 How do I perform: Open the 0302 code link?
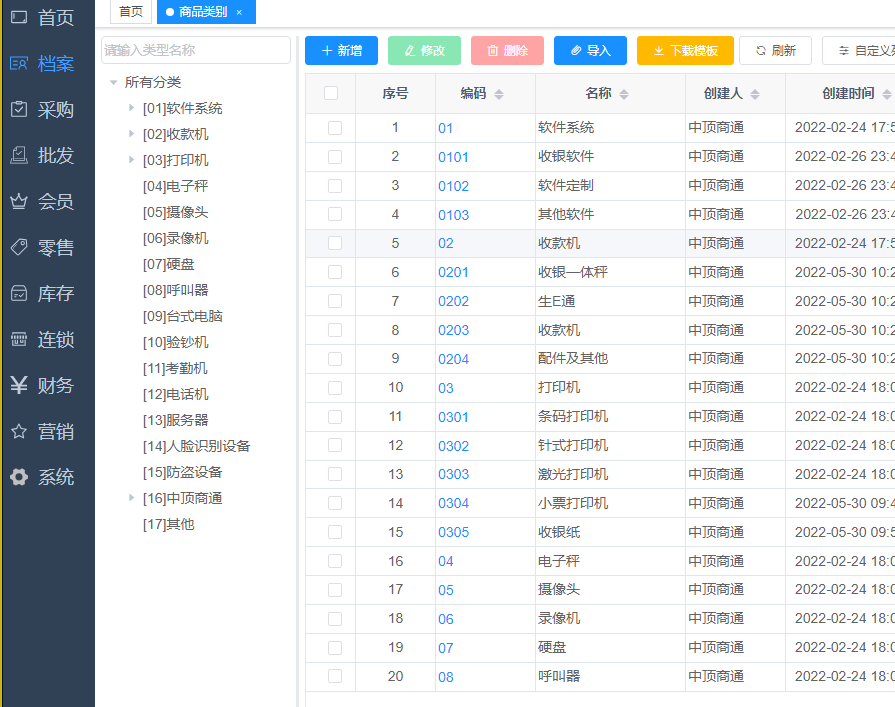(x=453, y=446)
